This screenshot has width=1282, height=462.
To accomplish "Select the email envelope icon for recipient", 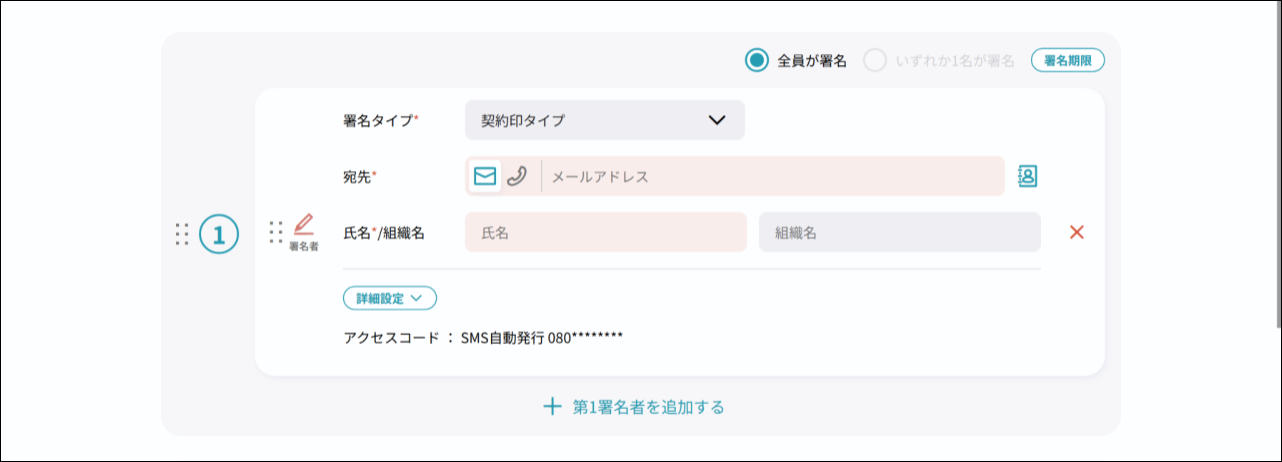I will (x=485, y=176).
